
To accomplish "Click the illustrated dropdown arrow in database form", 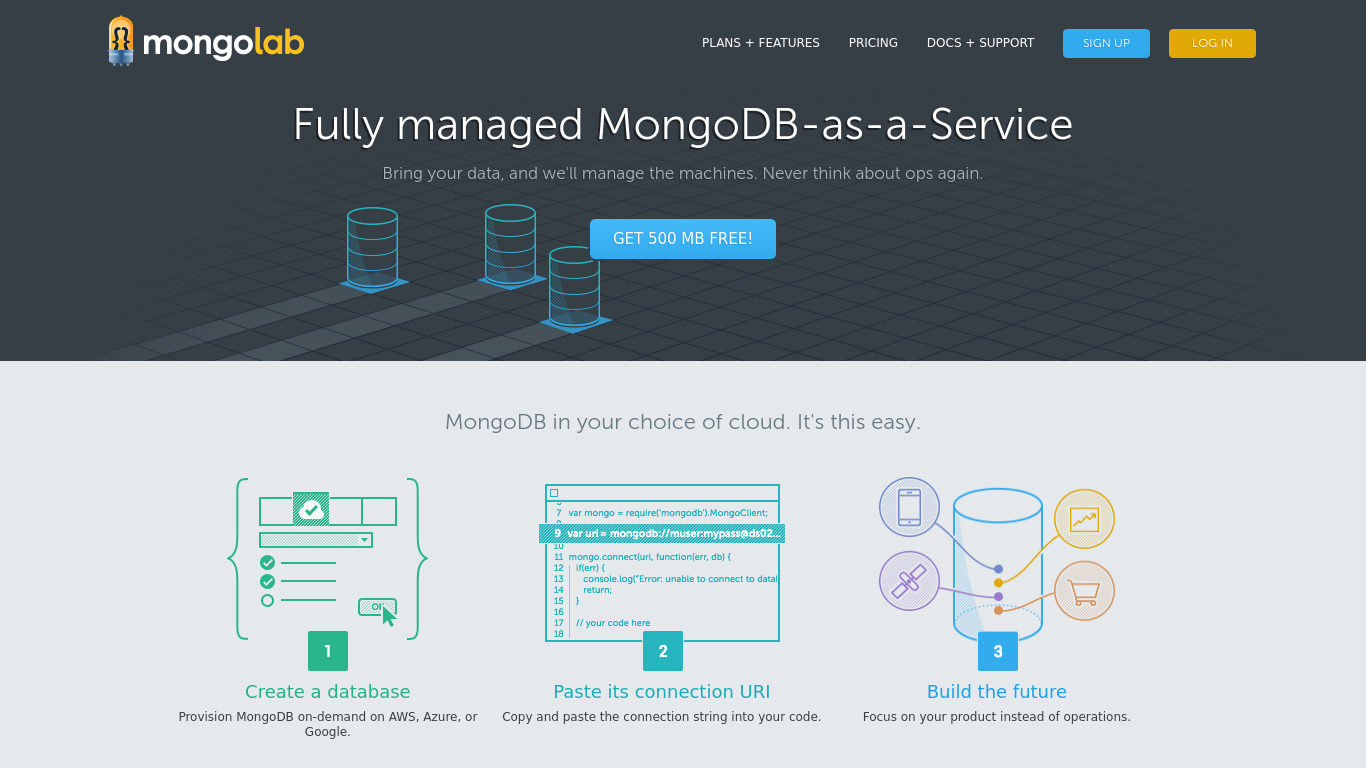I will [365, 540].
